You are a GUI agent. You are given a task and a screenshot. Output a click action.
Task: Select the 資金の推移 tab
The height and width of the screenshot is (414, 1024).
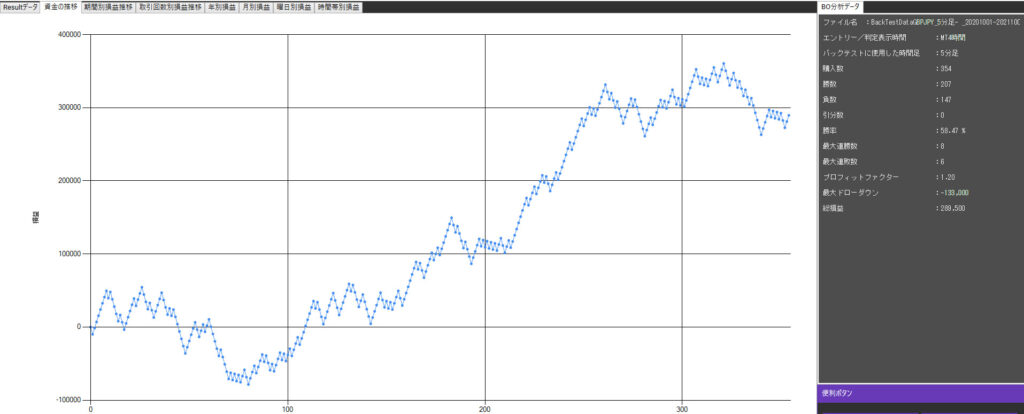pos(61,7)
